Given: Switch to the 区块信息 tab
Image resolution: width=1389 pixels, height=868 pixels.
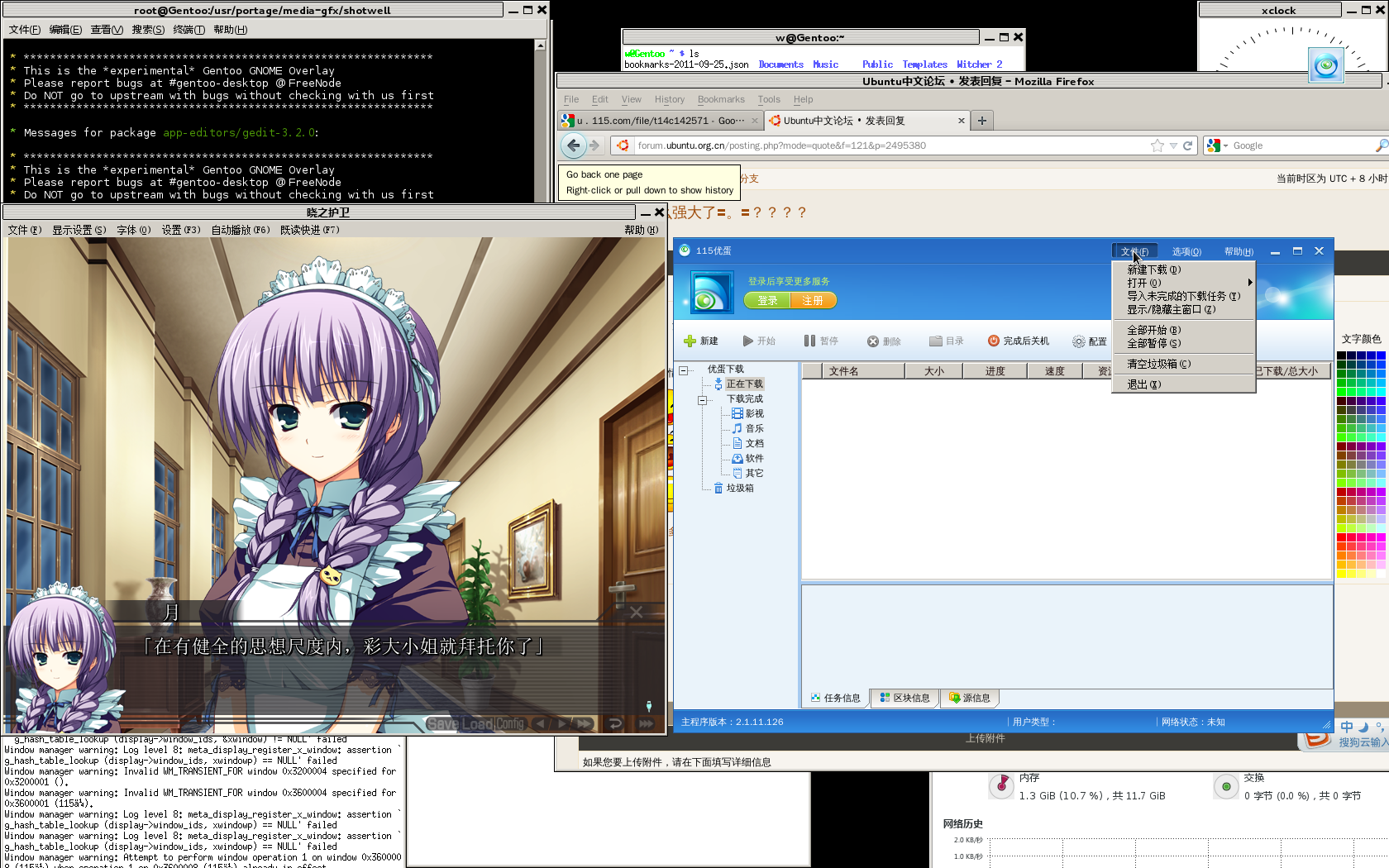Looking at the screenshot, I should click(x=905, y=698).
